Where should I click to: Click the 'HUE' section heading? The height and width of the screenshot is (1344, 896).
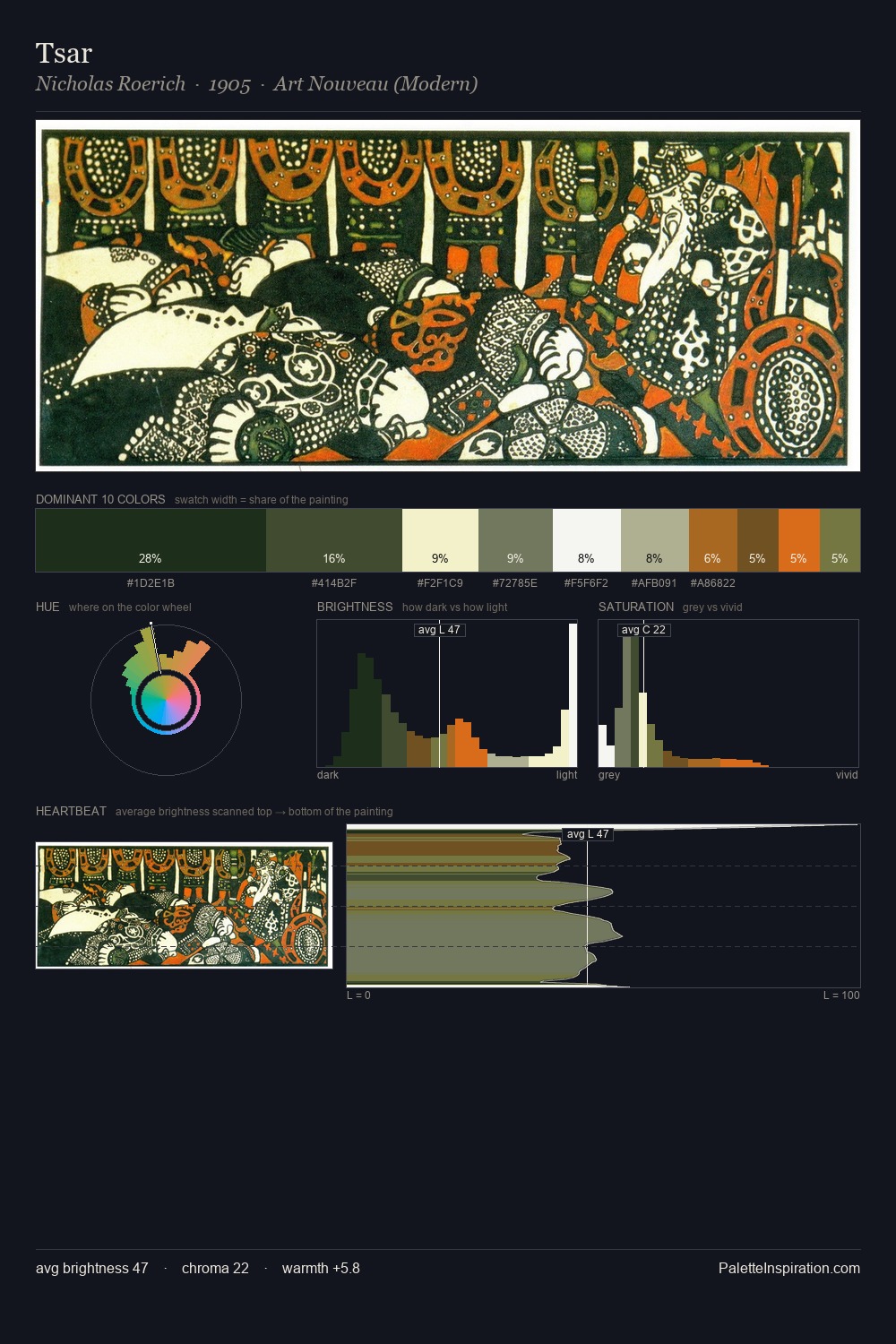click(47, 607)
